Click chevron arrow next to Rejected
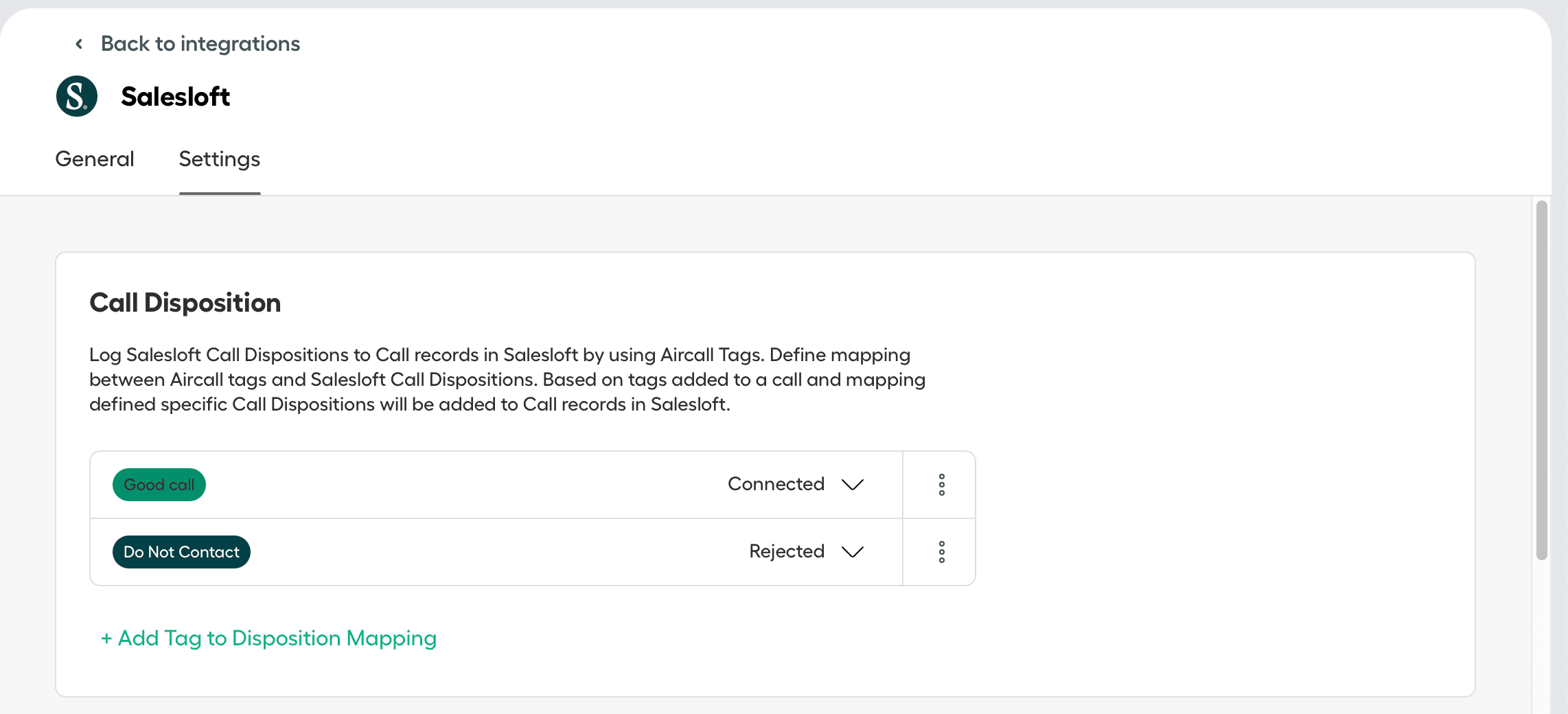 coord(853,552)
